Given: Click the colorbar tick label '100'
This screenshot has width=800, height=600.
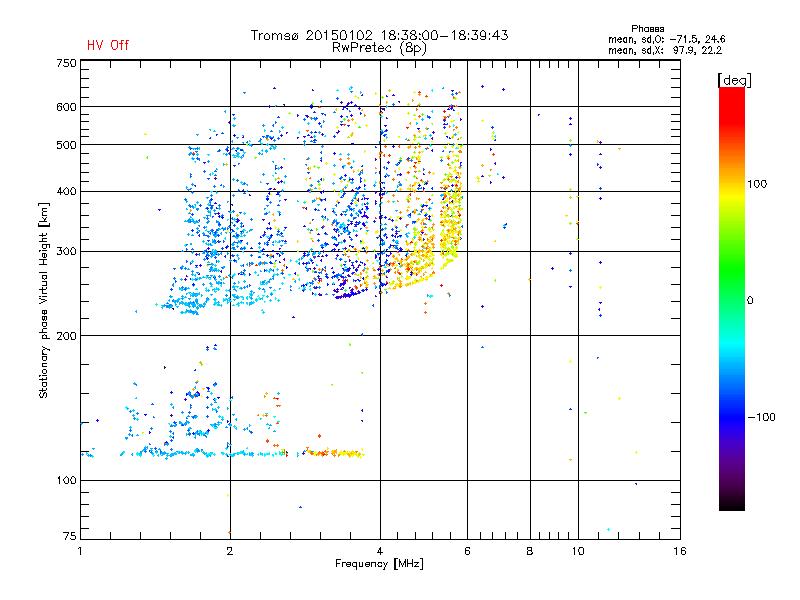Looking at the screenshot, I should pyautogui.click(x=757, y=184).
